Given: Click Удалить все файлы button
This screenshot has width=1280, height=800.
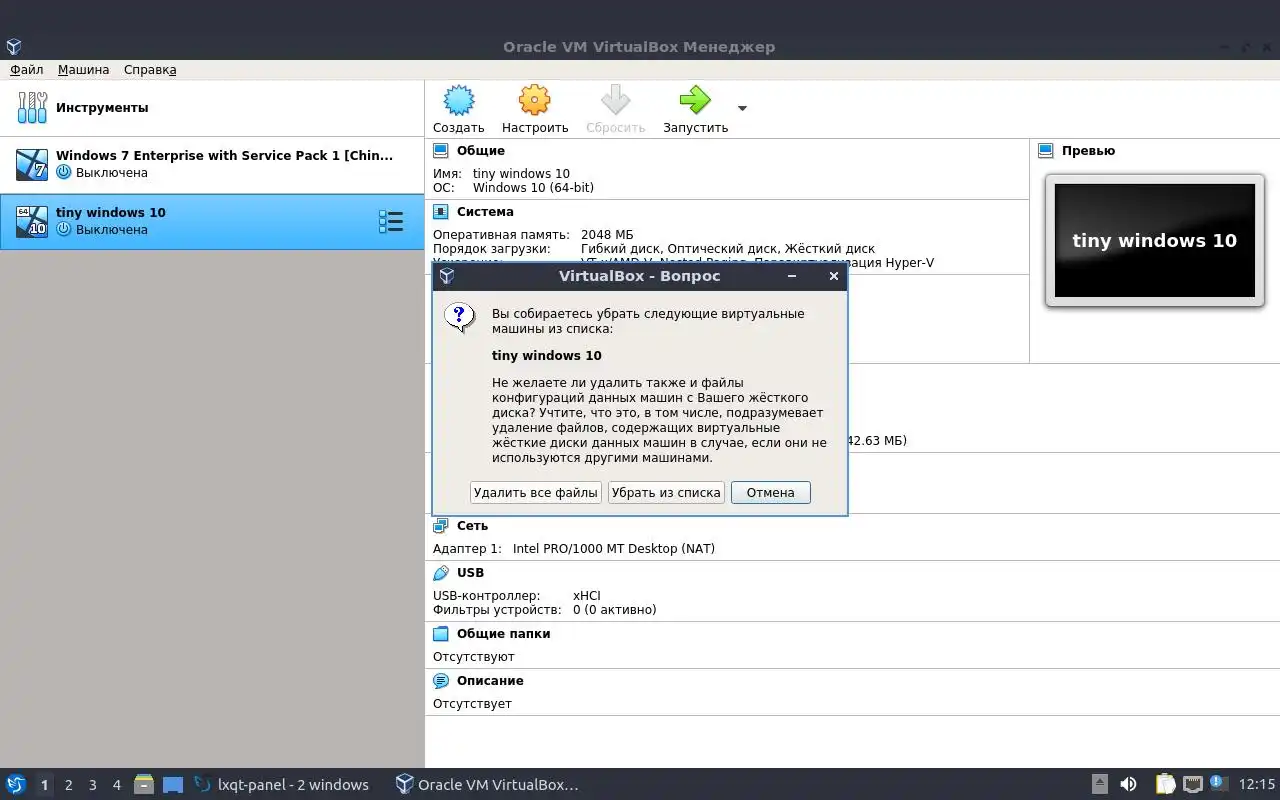Looking at the screenshot, I should pyautogui.click(x=536, y=492).
